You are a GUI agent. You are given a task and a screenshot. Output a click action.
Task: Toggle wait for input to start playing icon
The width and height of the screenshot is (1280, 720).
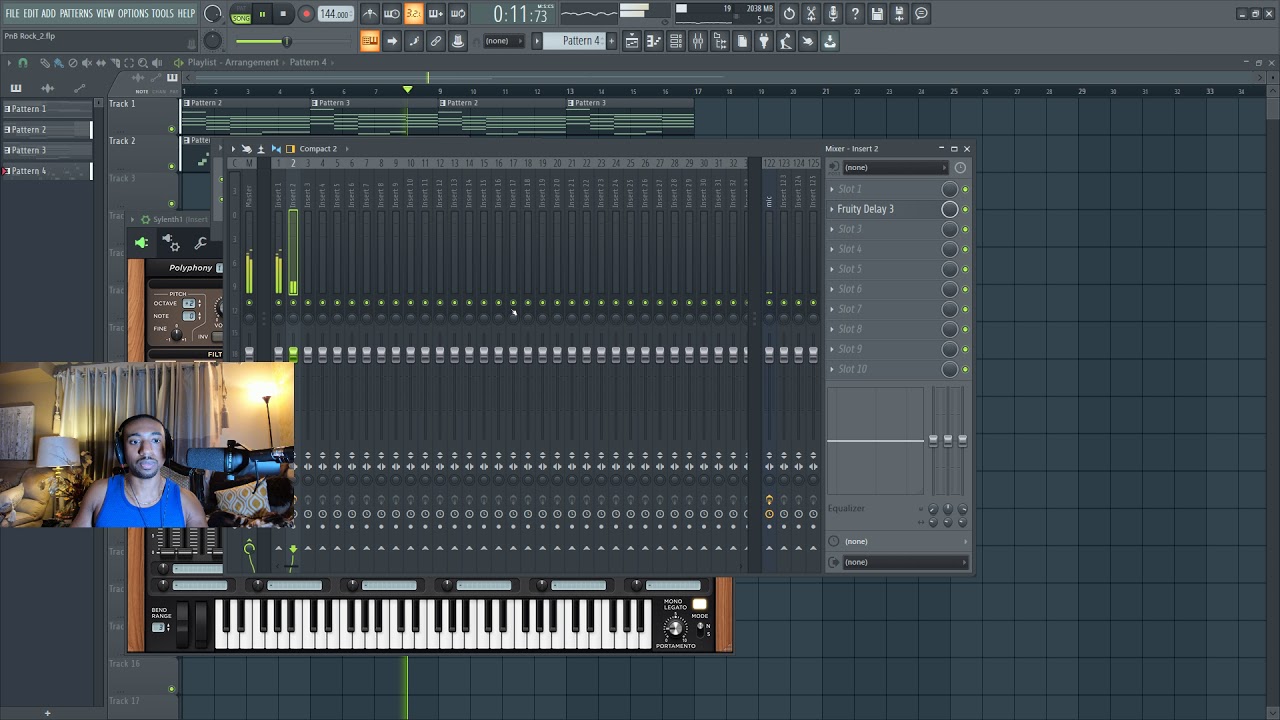click(x=392, y=14)
